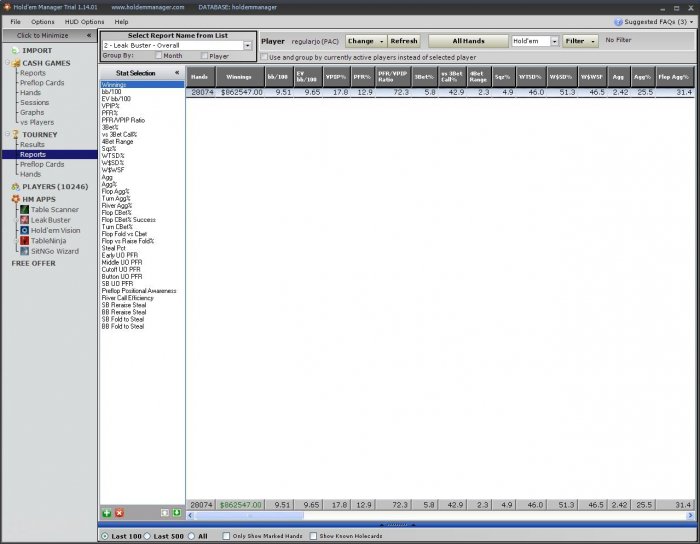The height and width of the screenshot is (544, 700).
Task: Select Preflop Positional Awareness stat
Action: pos(139,291)
